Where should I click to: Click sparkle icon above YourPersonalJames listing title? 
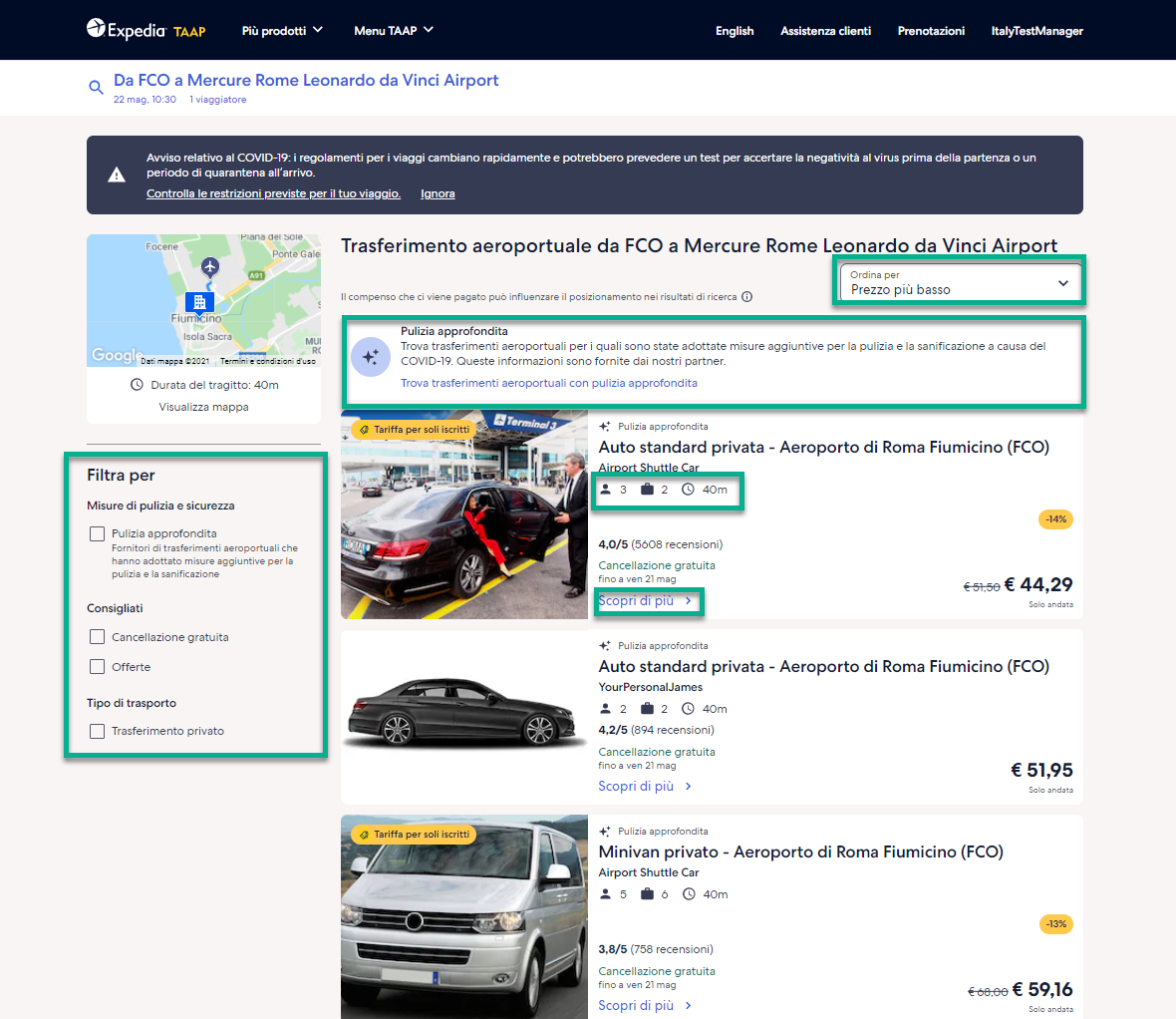click(605, 645)
